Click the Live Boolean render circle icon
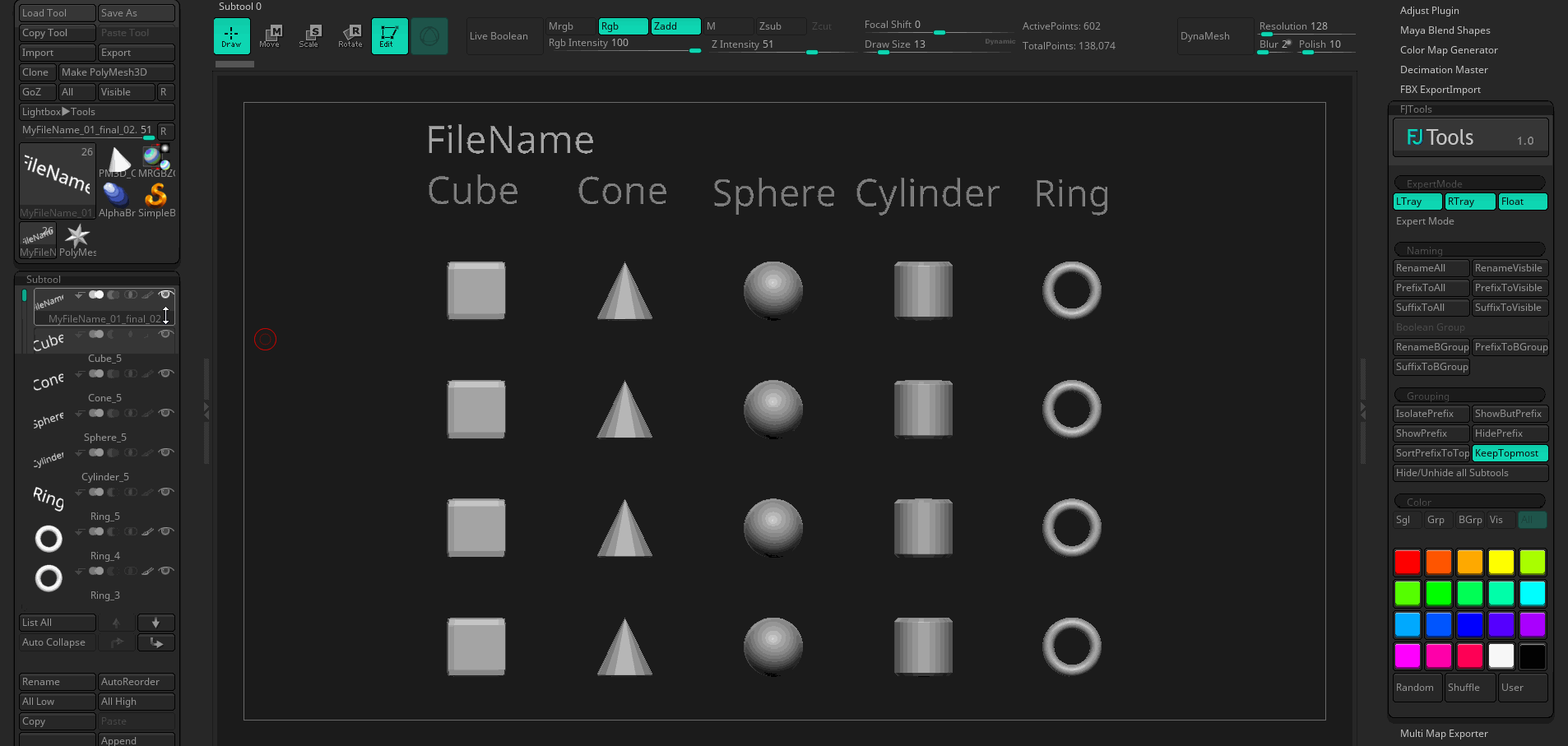The image size is (1568, 746). tap(429, 36)
